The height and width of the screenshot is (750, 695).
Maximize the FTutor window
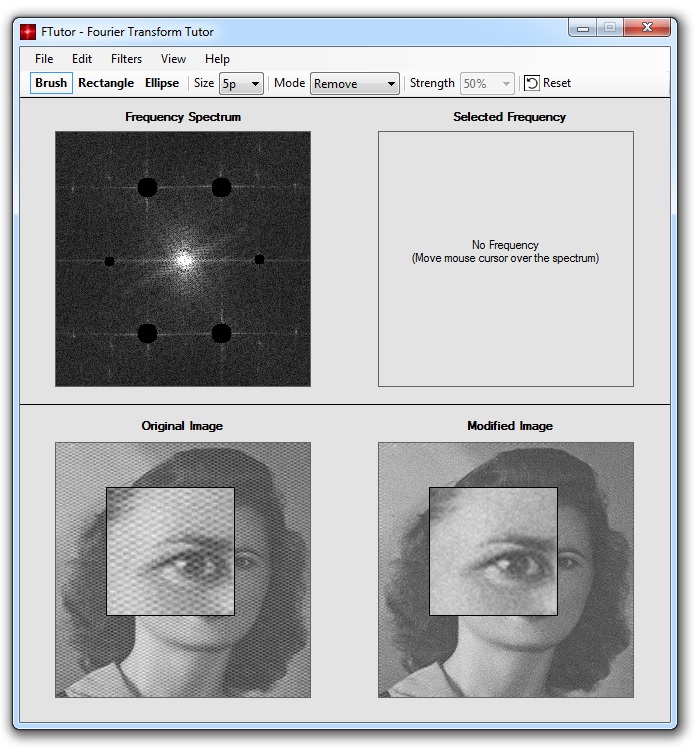609,28
